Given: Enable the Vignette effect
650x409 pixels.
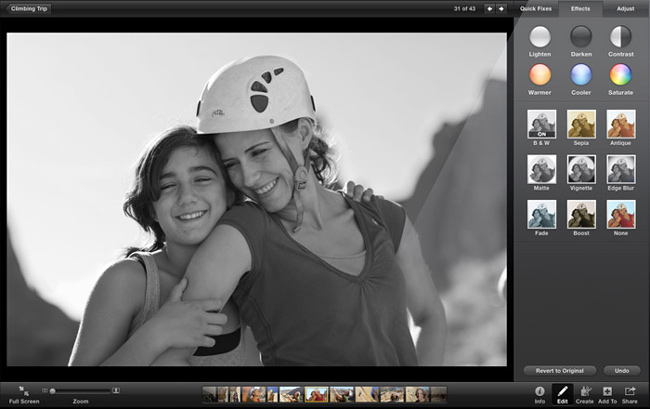Looking at the screenshot, I should point(581,168).
